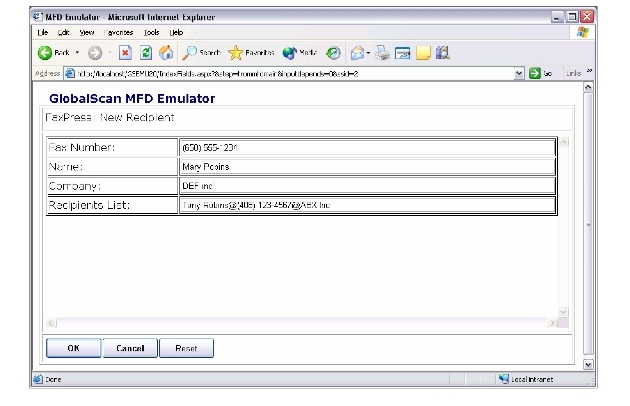Open the Back history dropdown arrow

tap(77, 53)
